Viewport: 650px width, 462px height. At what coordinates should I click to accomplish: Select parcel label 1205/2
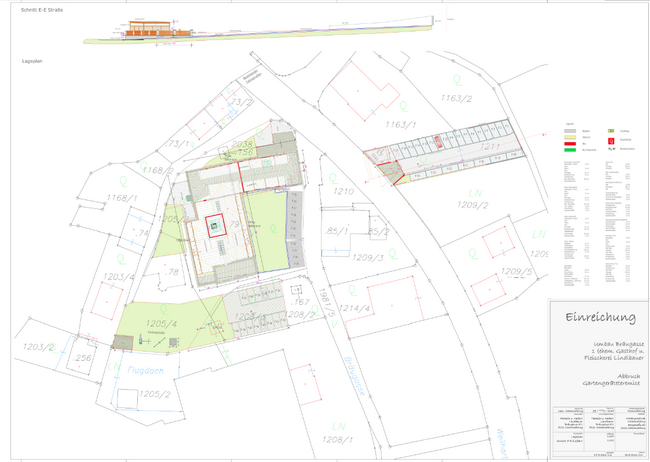click(155, 394)
